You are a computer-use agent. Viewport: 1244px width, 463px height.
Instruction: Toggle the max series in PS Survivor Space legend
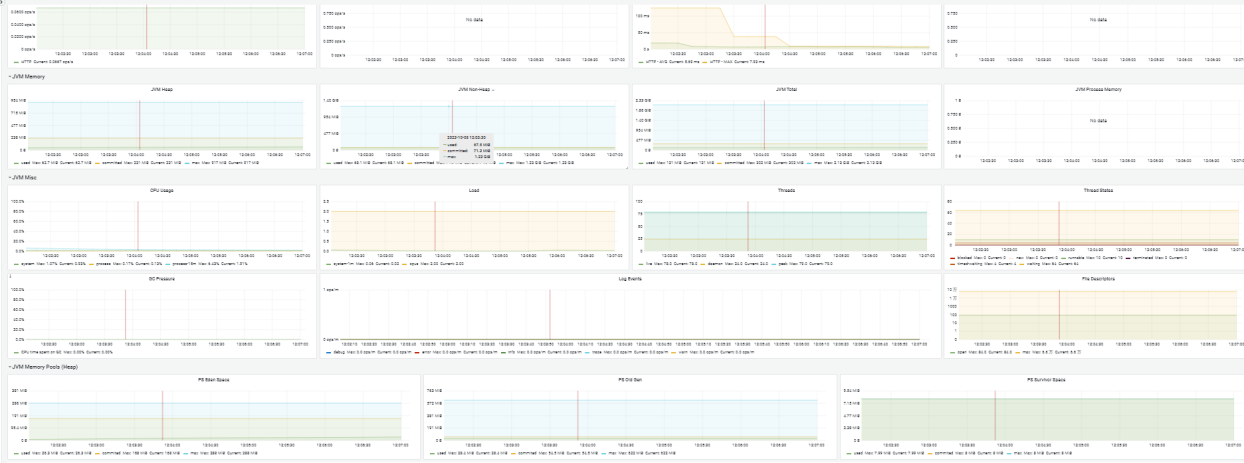[x=1017, y=453]
